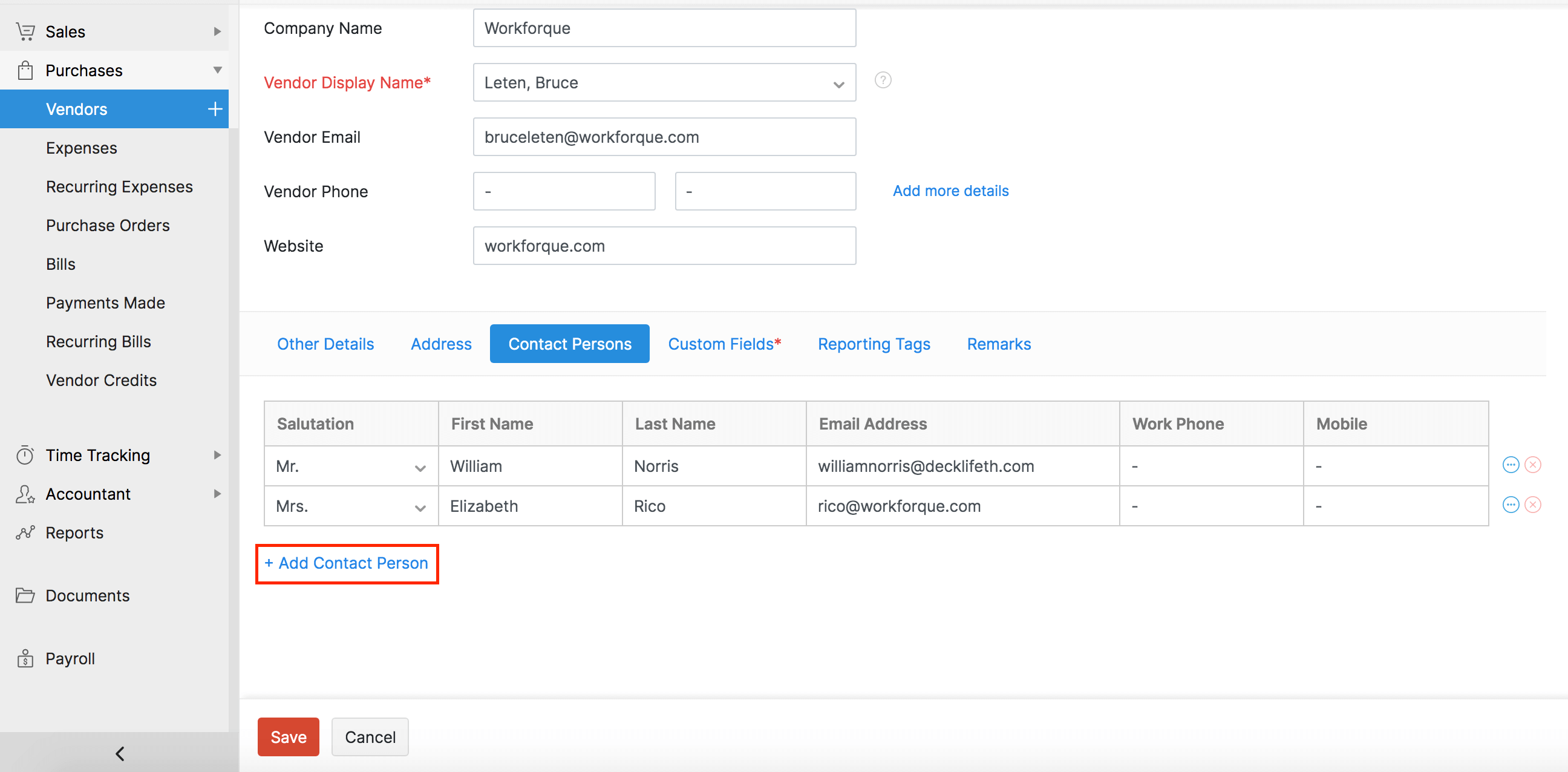Collapse the left sidebar with chevron

[x=119, y=753]
